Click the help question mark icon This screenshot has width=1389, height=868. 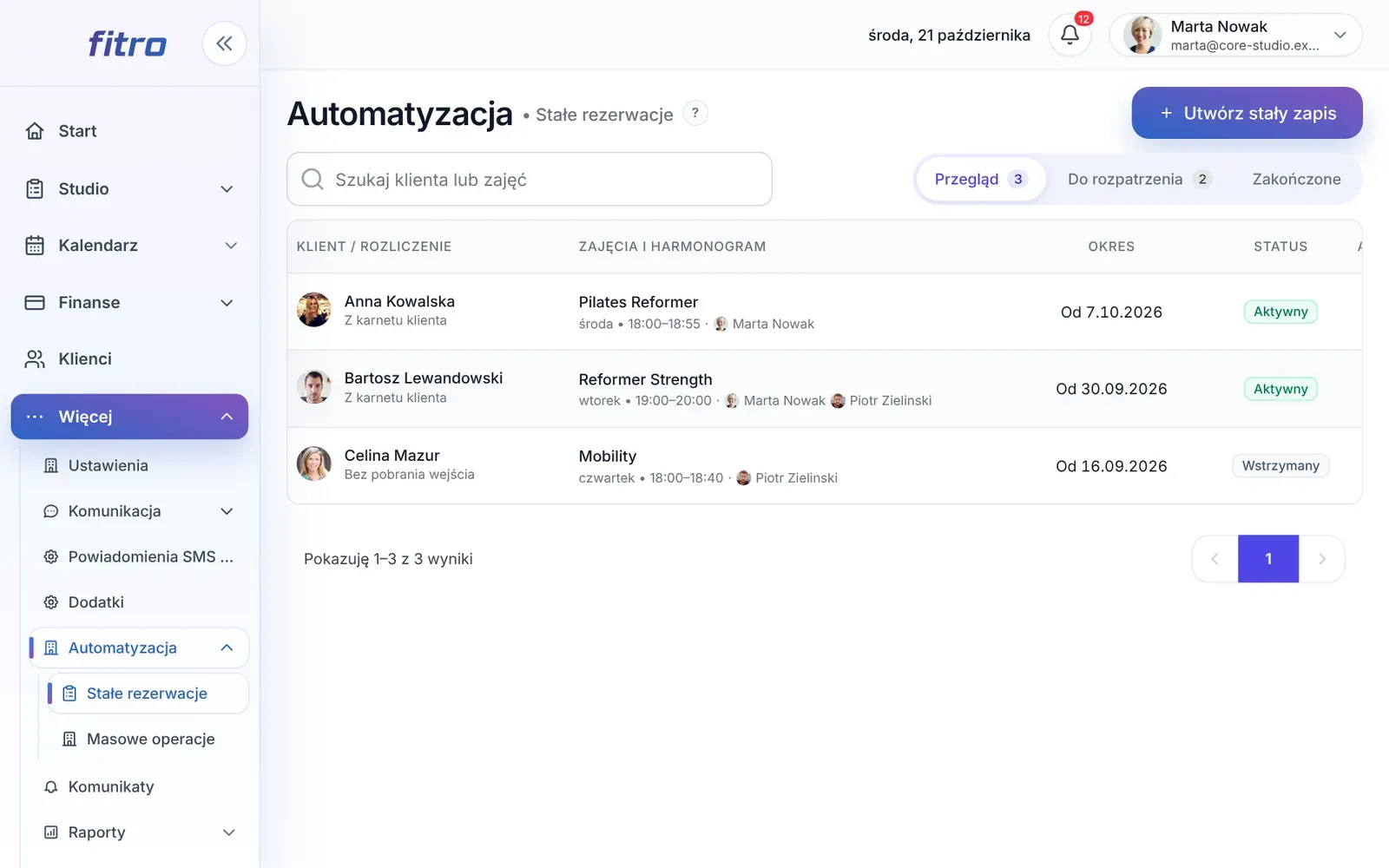click(694, 113)
